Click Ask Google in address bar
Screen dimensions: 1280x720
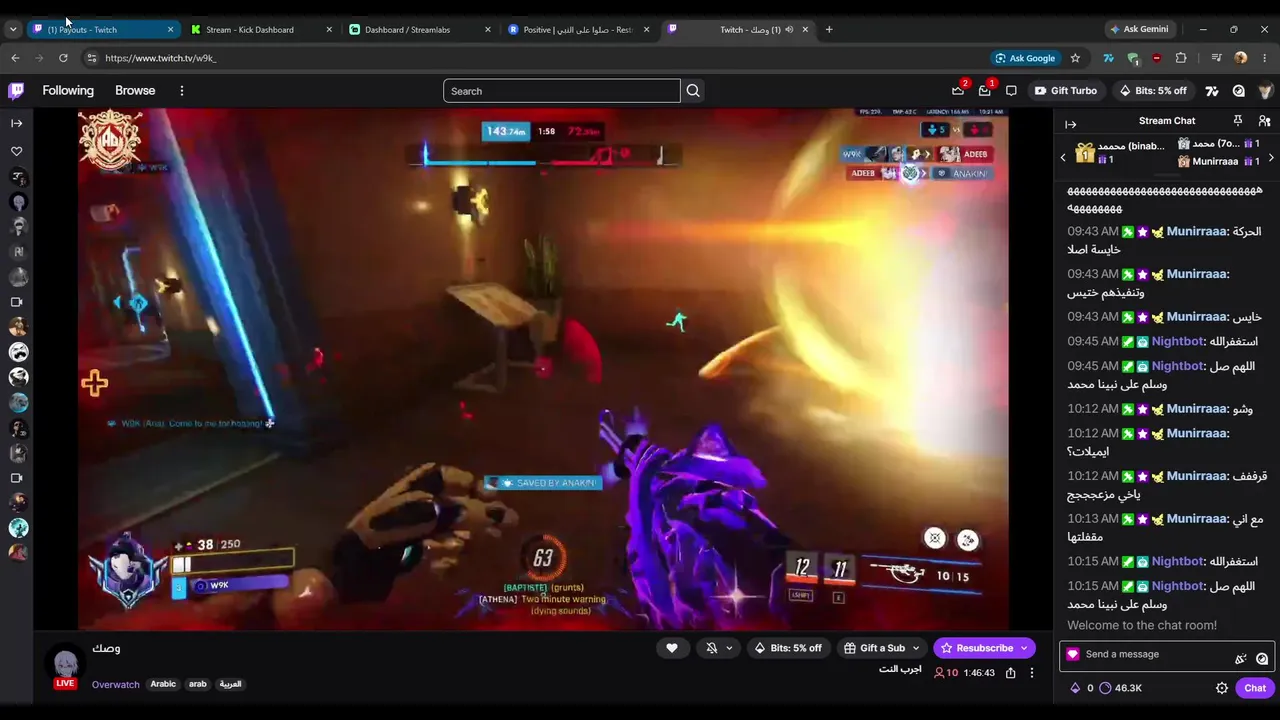pyautogui.click(x=1025, y=58)
